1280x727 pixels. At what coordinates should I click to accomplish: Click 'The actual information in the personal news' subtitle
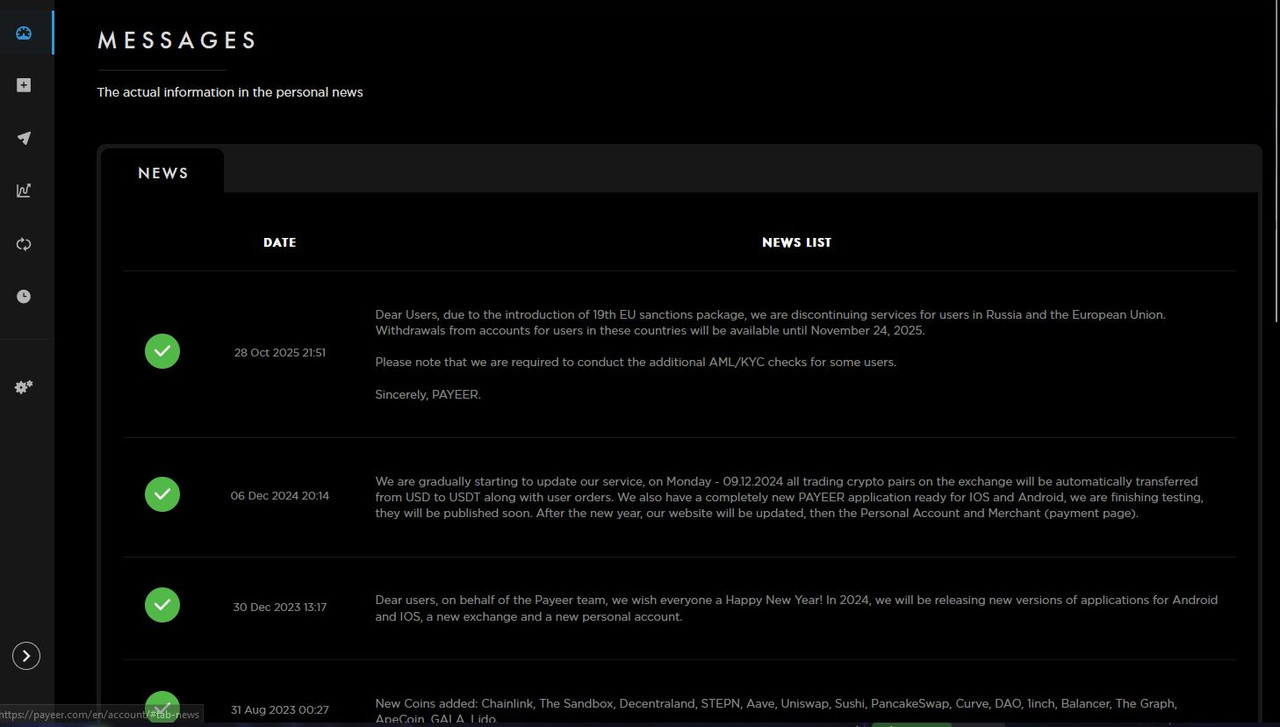[x=230, y=92]
